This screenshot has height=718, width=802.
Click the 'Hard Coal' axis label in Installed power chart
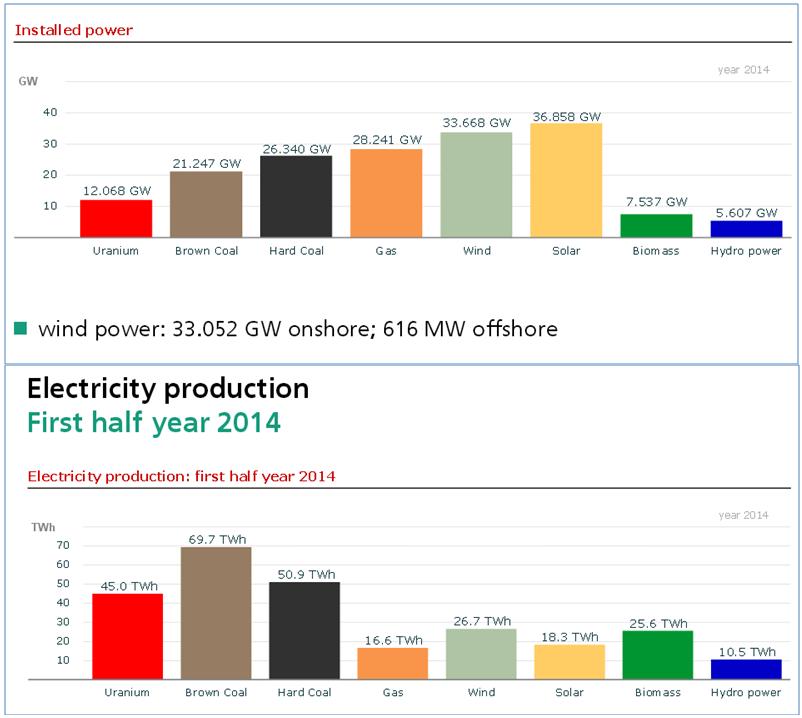pos(295,251)
